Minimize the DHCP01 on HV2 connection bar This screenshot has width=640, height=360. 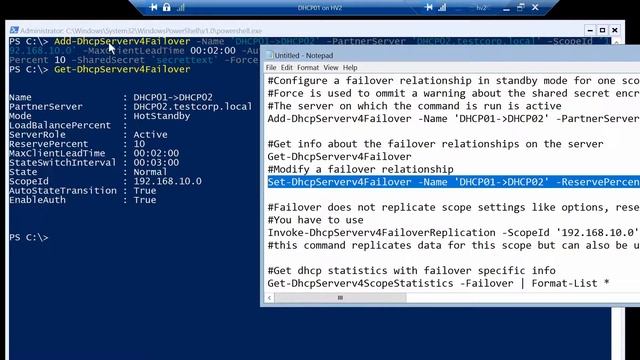pyautogui.click(x=506, y=8)
